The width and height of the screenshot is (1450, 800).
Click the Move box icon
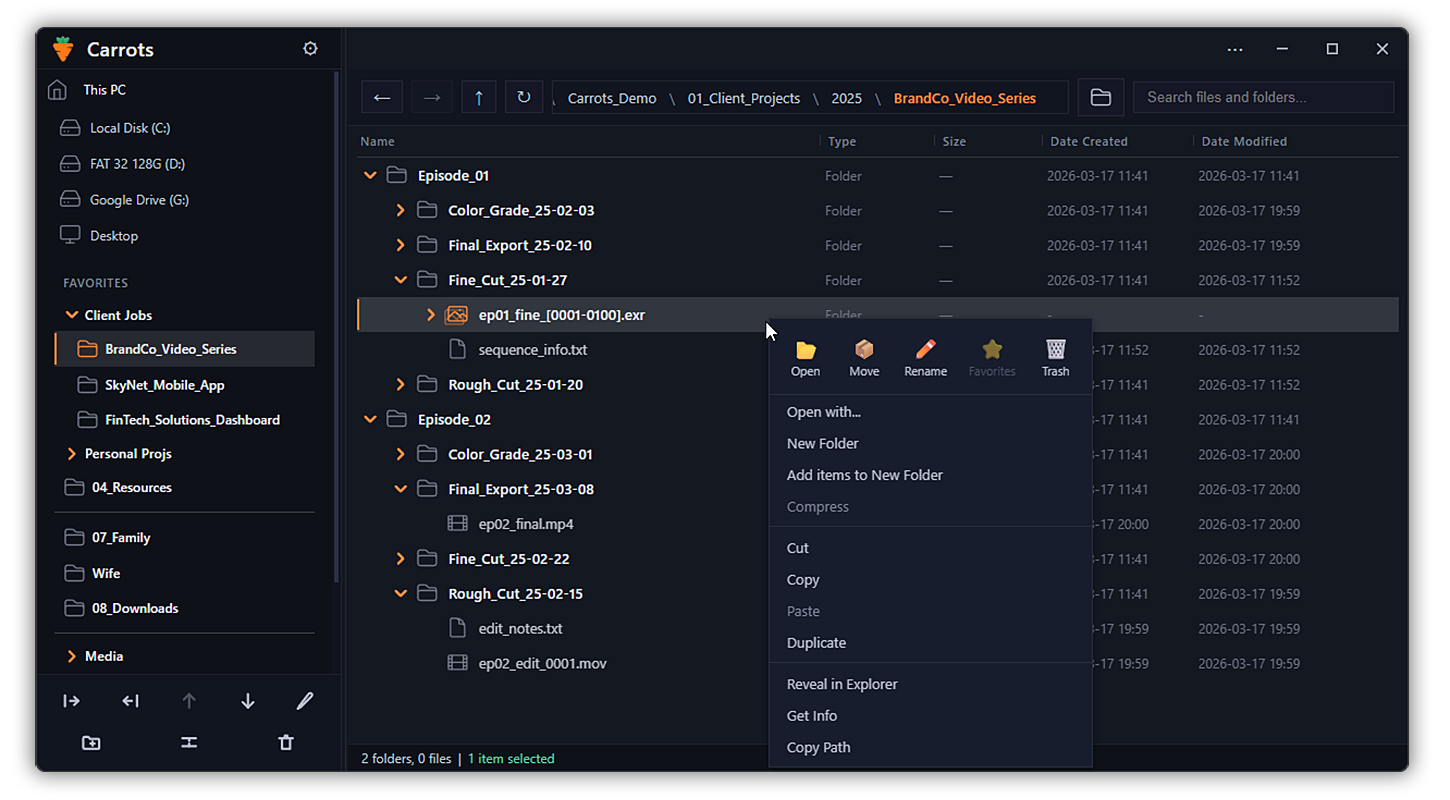pos(864,350)
